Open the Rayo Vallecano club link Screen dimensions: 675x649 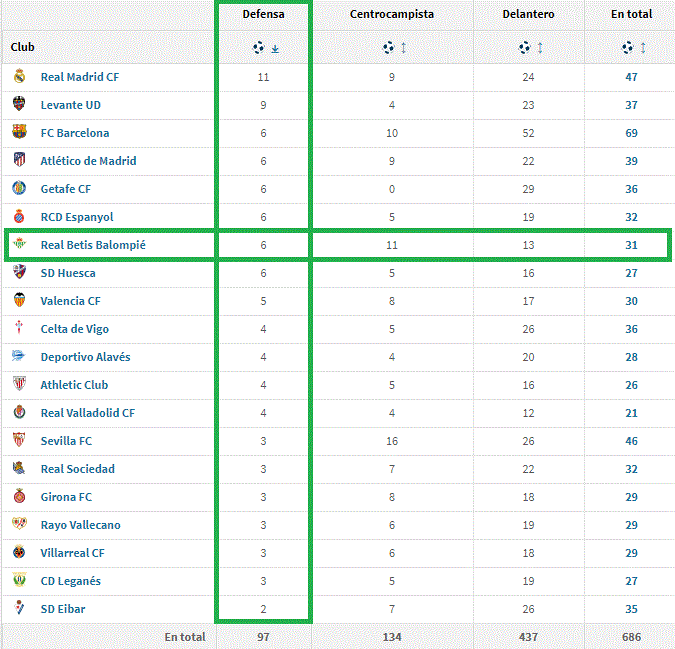point(82,525)
